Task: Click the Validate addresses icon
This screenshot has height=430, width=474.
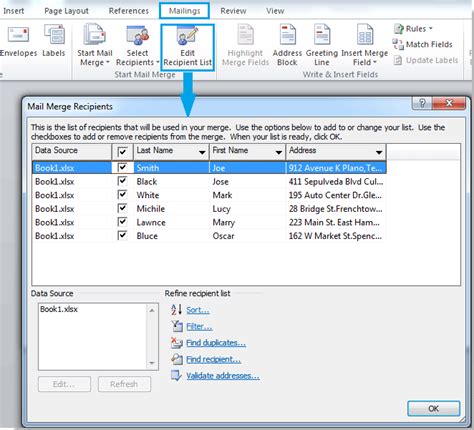Action: coord(176,376)
